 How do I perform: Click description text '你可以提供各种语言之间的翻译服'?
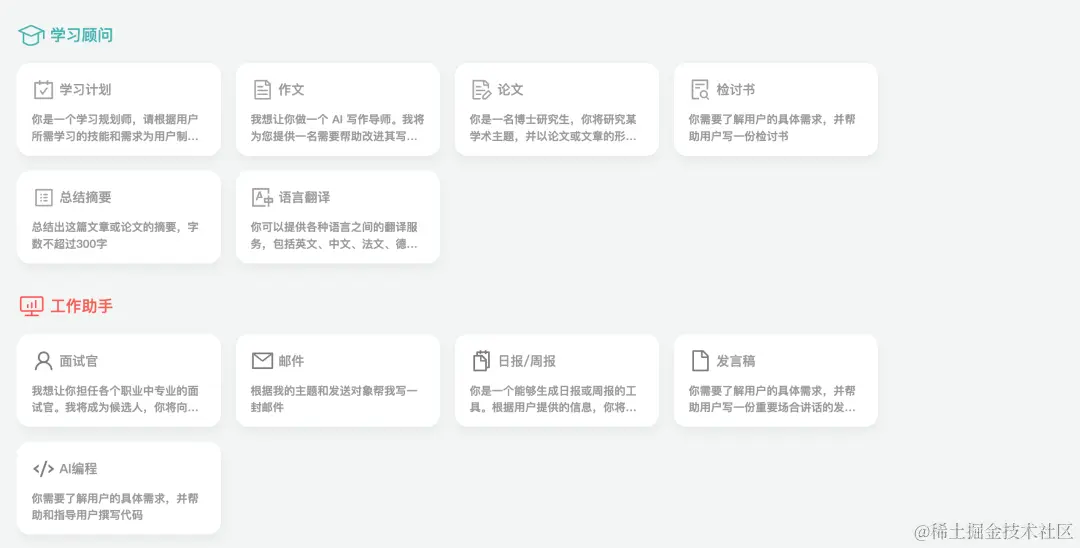[x=334, y=227]
